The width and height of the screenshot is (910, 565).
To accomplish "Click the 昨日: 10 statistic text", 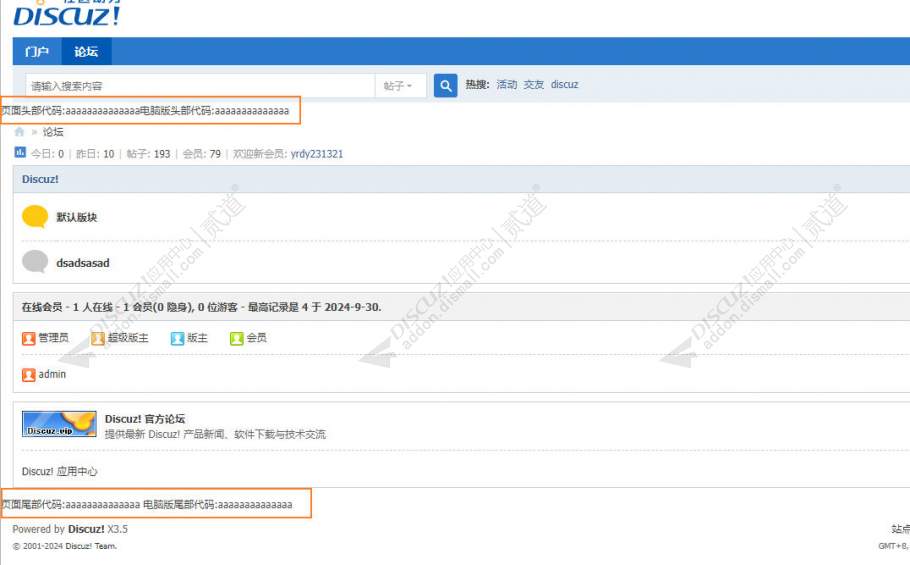I will click(x=95, y=154).
